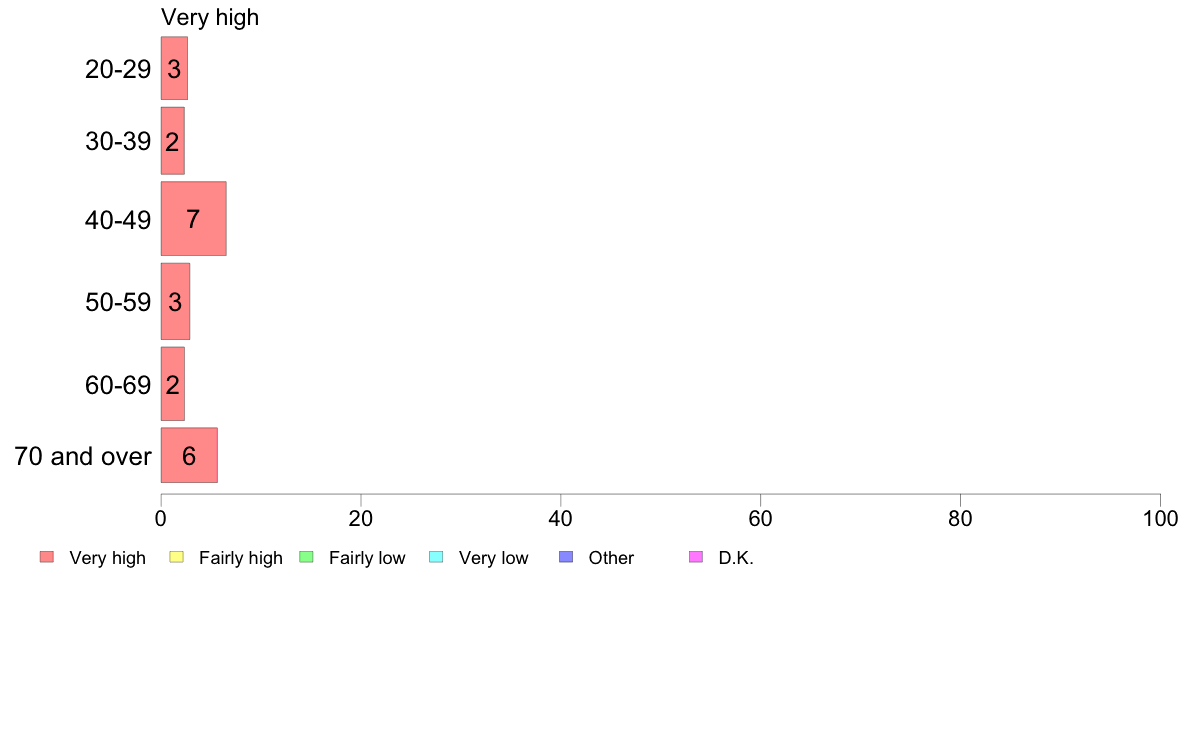The width and height of the screenshot is (1188, 736).
Task: Click the D.K. magenta legend swatch
Action: click(696, 557)
